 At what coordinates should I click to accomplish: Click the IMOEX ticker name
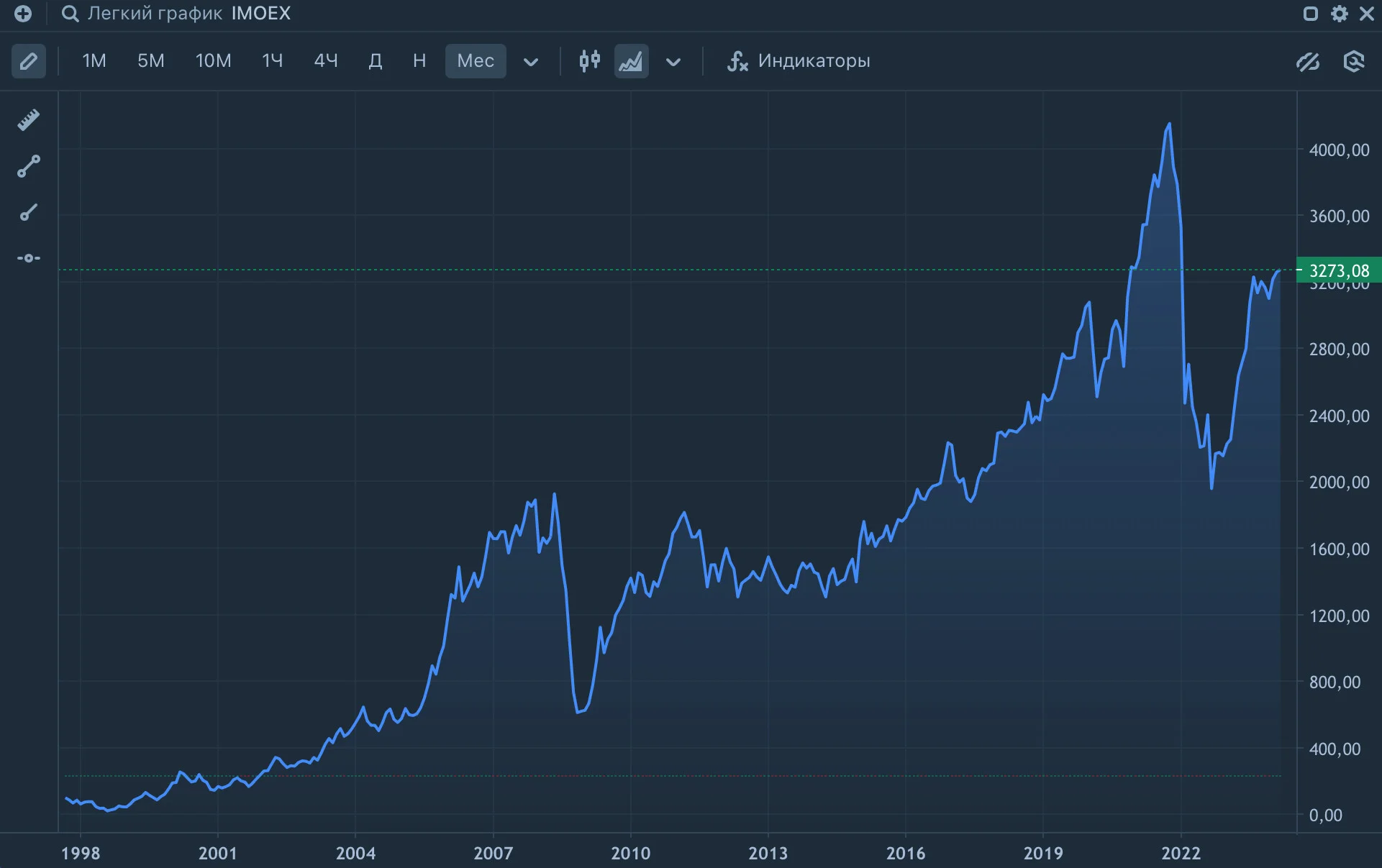(x=261, y=14)
